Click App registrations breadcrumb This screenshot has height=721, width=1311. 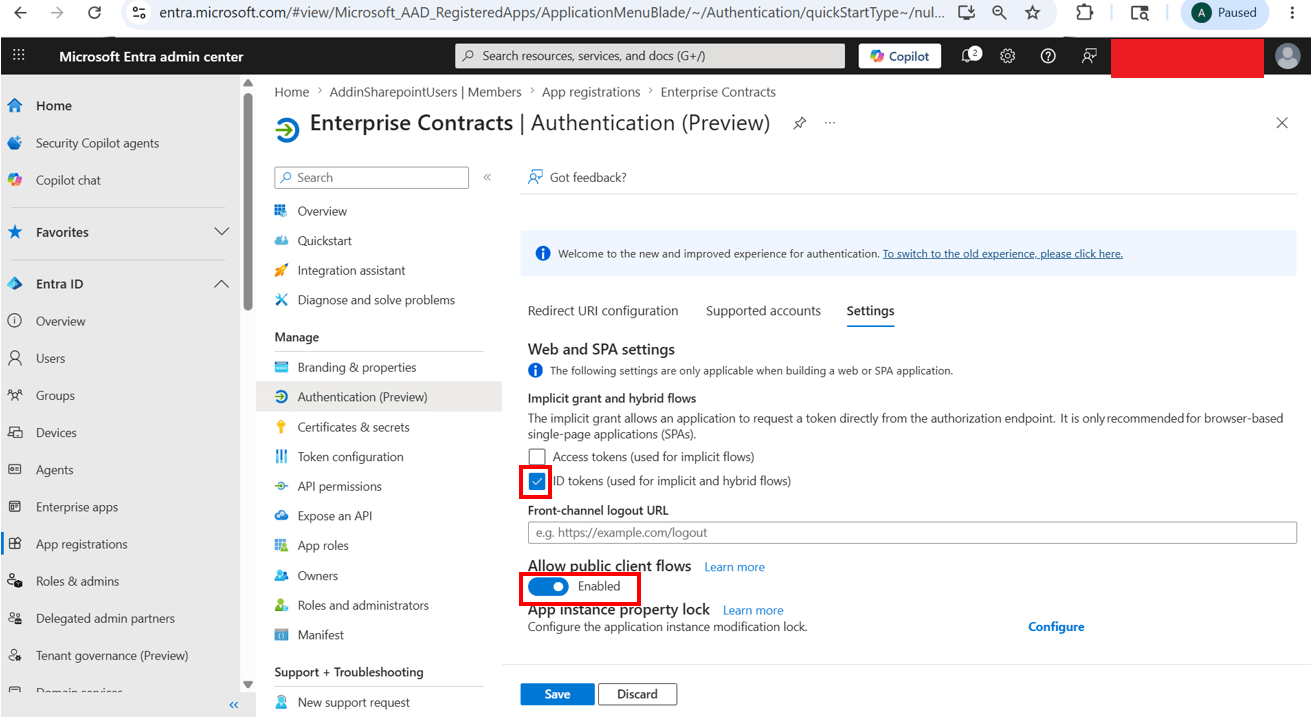(x=591, y=92)
